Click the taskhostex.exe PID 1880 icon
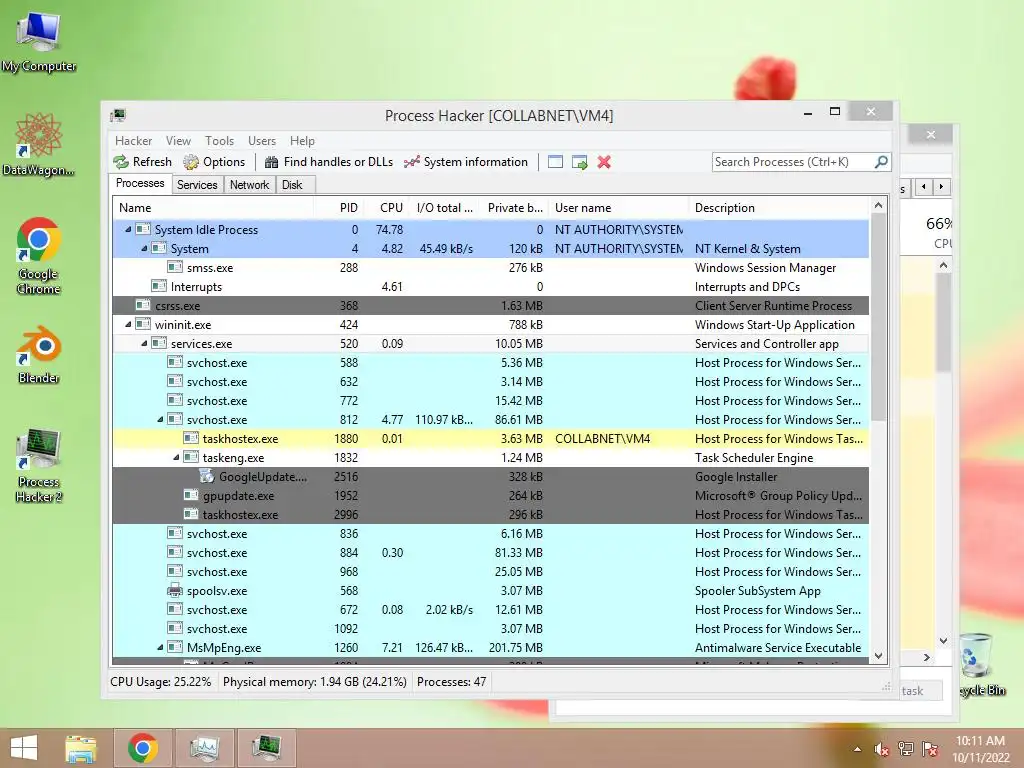1024x768 pixels. point(191,438)
